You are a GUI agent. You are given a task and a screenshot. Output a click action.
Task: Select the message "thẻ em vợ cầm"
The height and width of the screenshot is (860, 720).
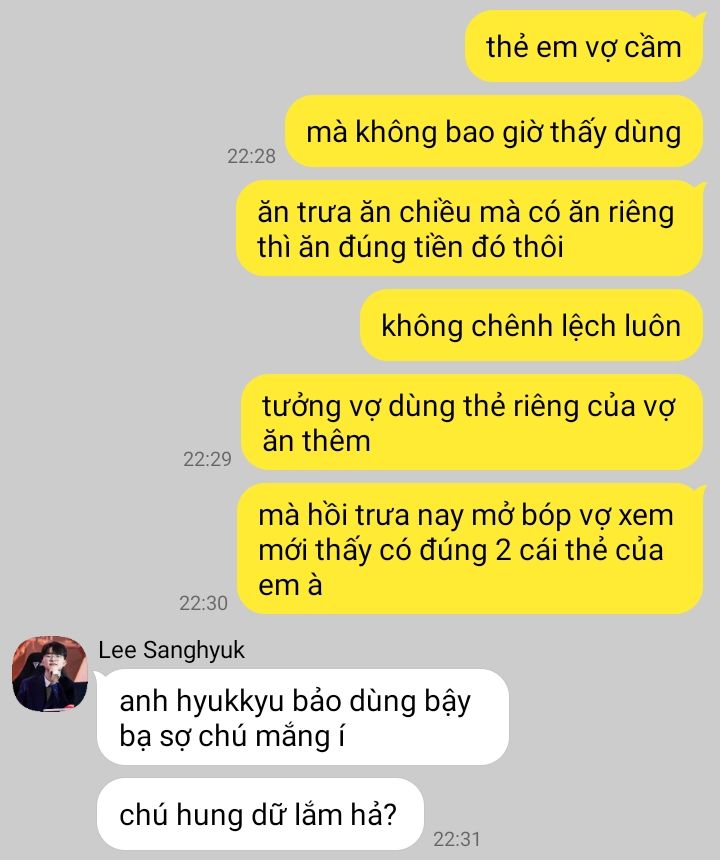click(x=584, y=47)
